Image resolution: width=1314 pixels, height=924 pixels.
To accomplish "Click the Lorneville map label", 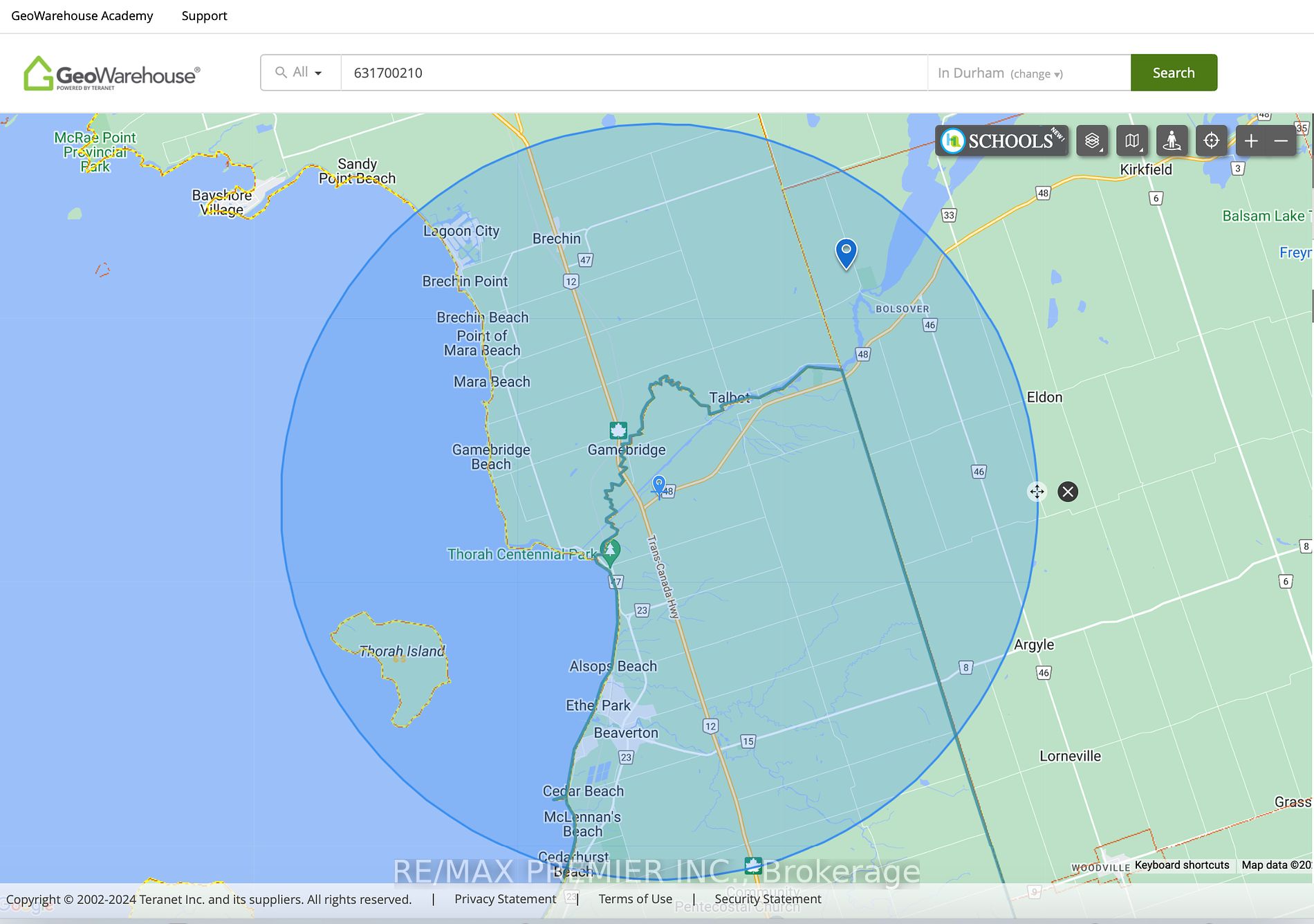I will [x=1070, y=756].
